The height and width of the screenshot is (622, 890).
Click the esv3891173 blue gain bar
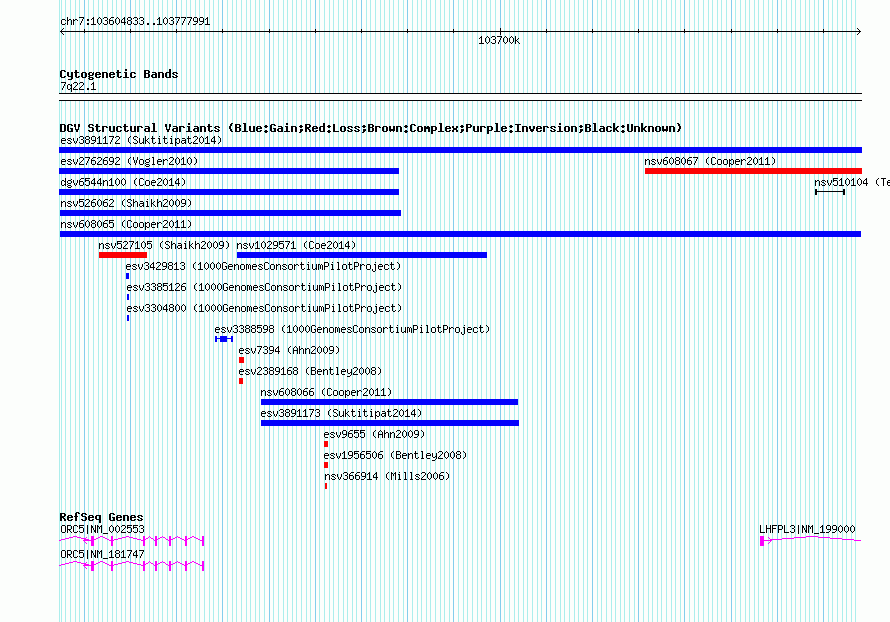click(390, 423)
